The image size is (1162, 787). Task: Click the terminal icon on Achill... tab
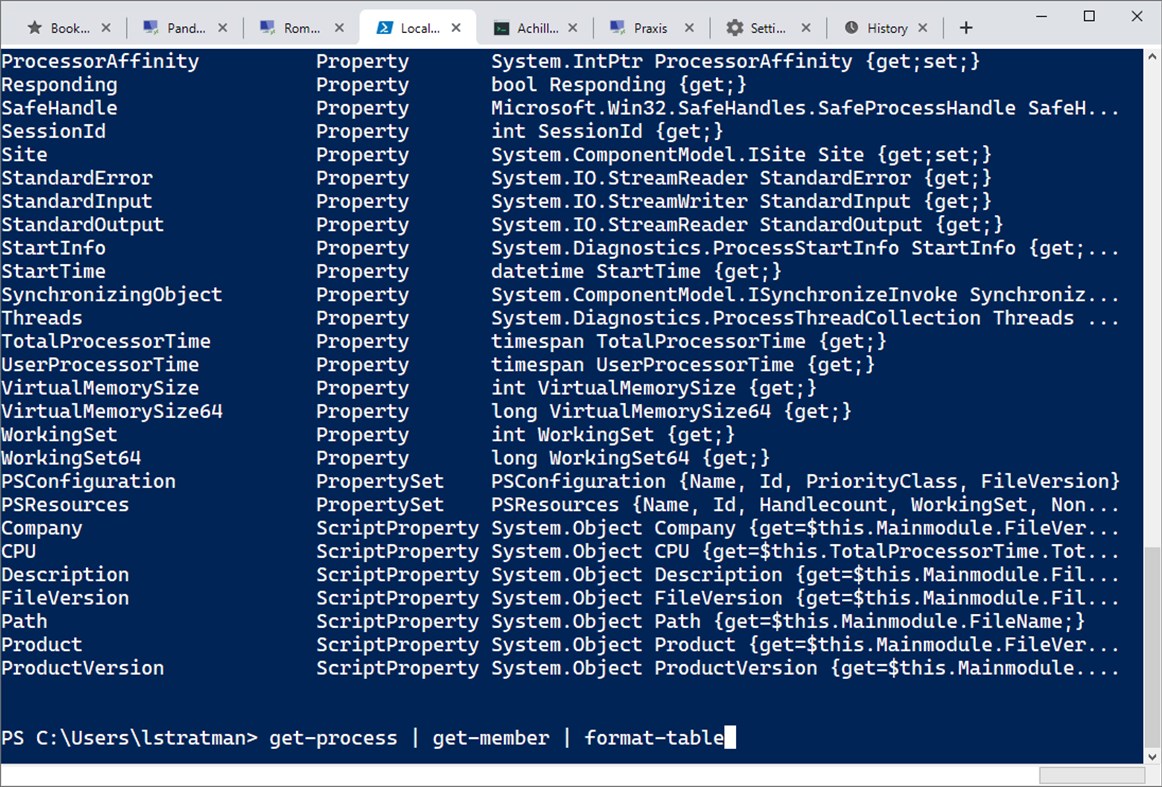[500, 28]
